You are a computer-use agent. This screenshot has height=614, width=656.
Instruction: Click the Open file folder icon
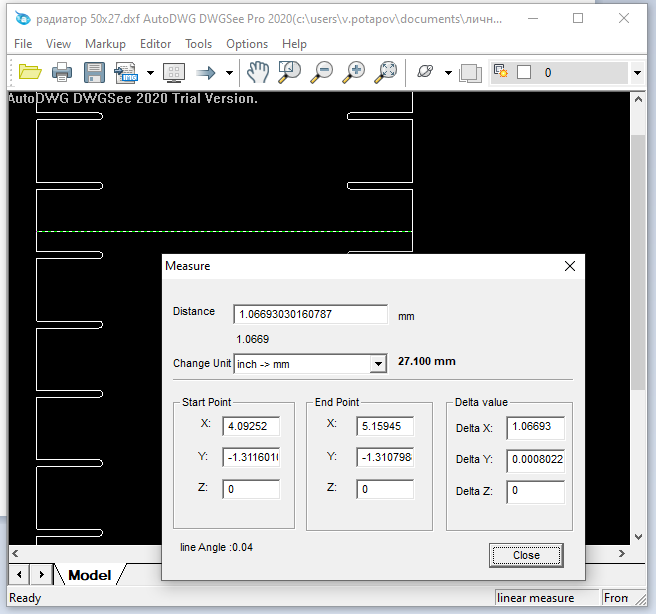(29, 72)
